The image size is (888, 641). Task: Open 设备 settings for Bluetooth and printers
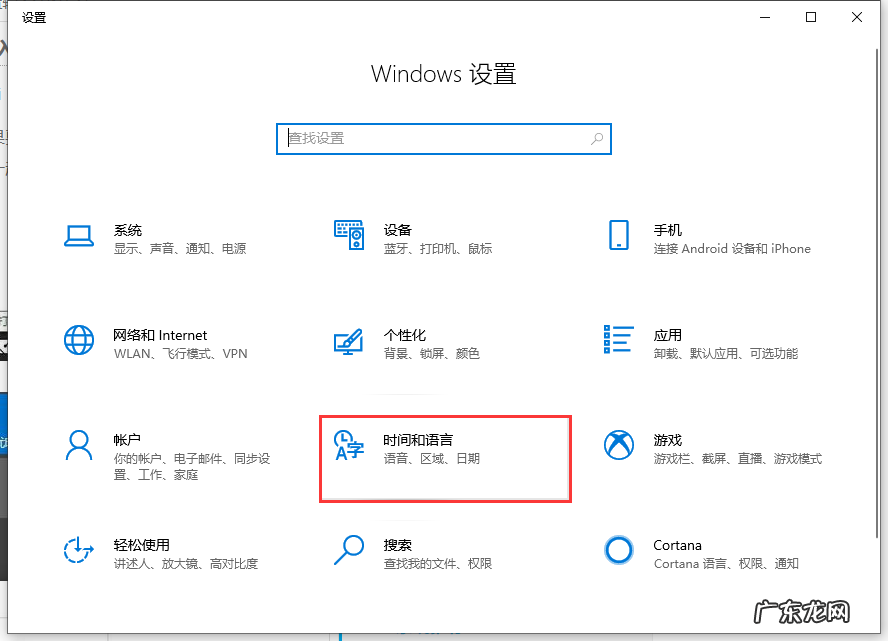coord(398,238)
